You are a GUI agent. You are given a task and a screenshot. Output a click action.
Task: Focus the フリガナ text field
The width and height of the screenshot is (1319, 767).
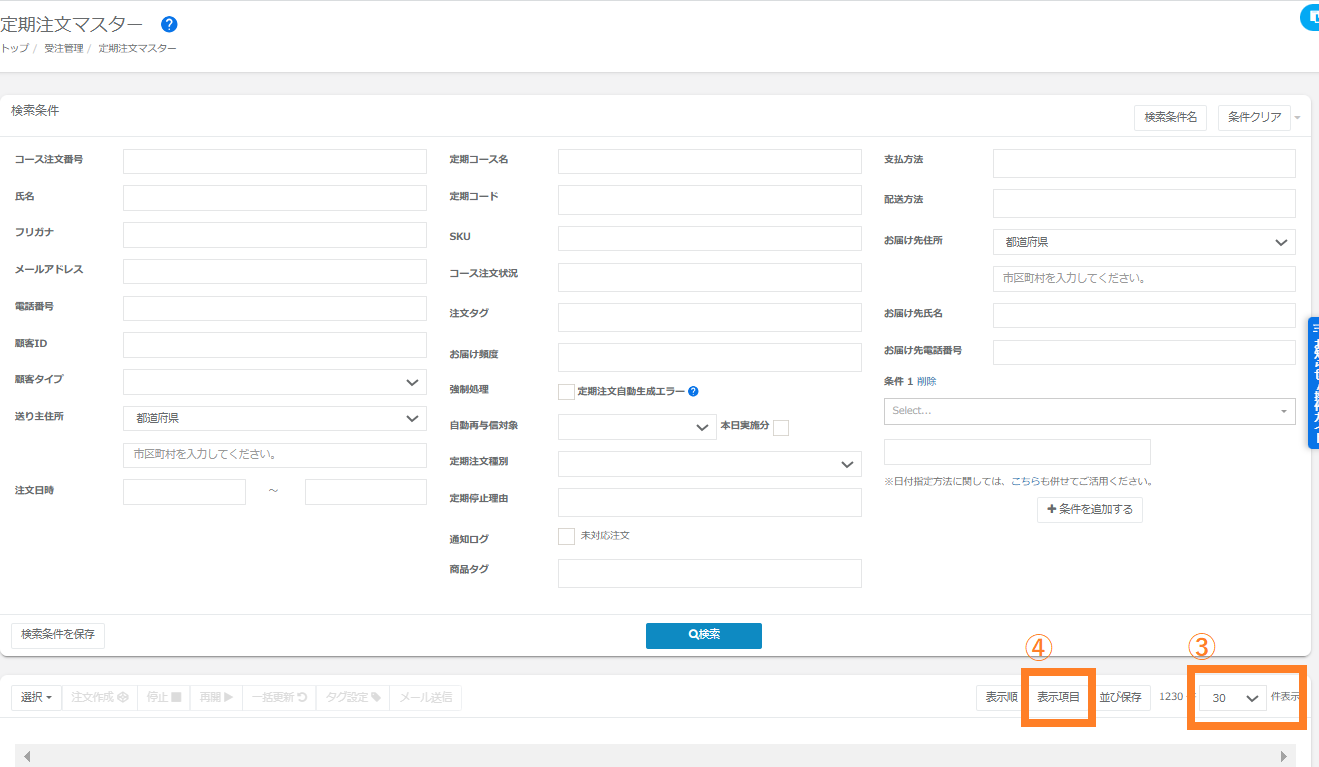[x=275, y=235]
